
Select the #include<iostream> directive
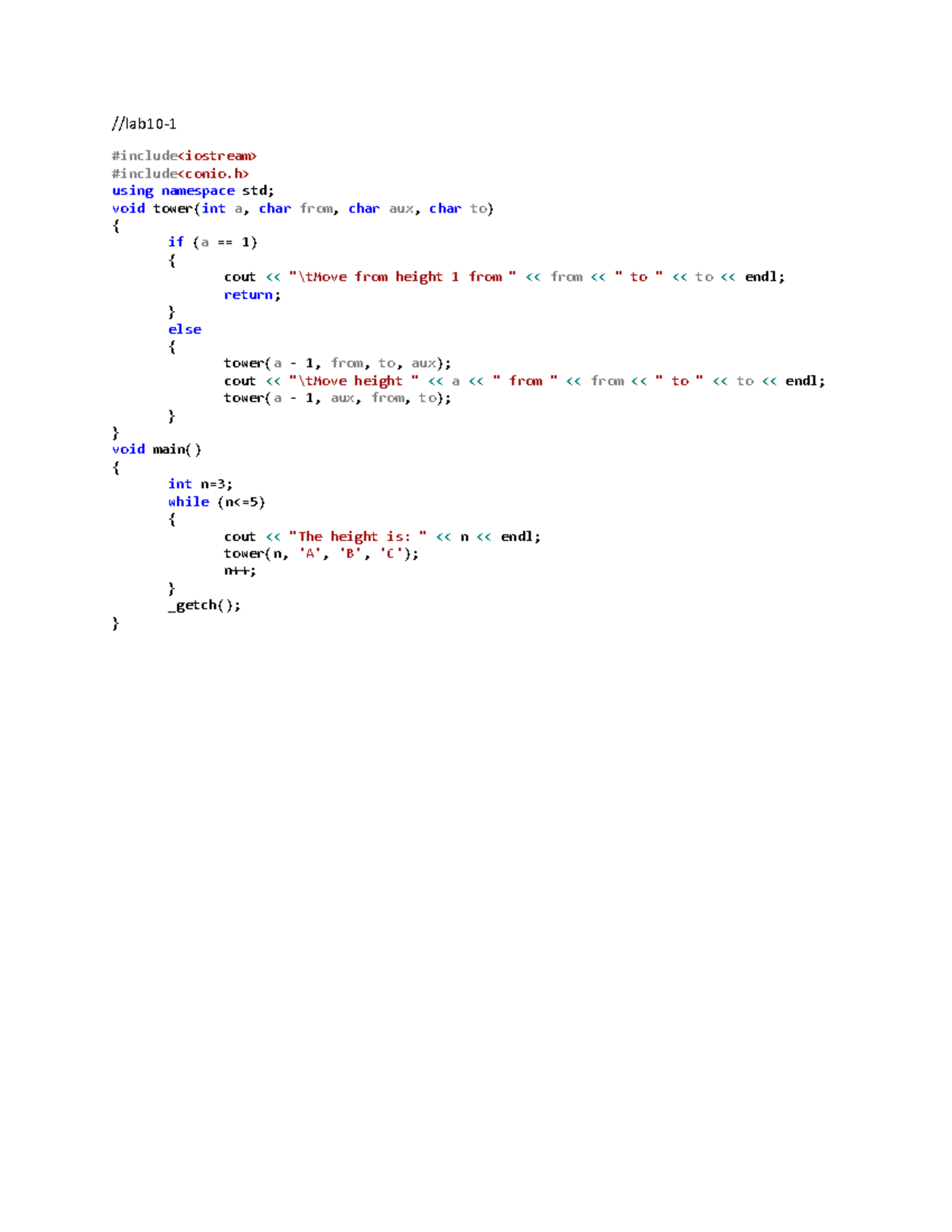pos(184,155)
